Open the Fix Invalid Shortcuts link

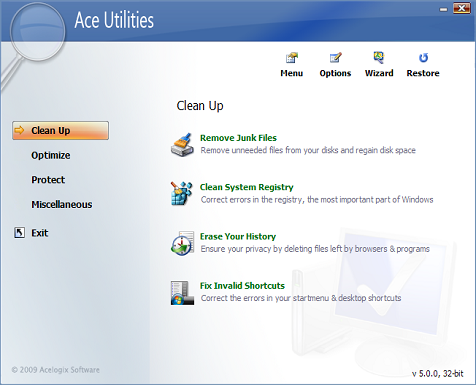pyautogui.click(x=242, y=286)
